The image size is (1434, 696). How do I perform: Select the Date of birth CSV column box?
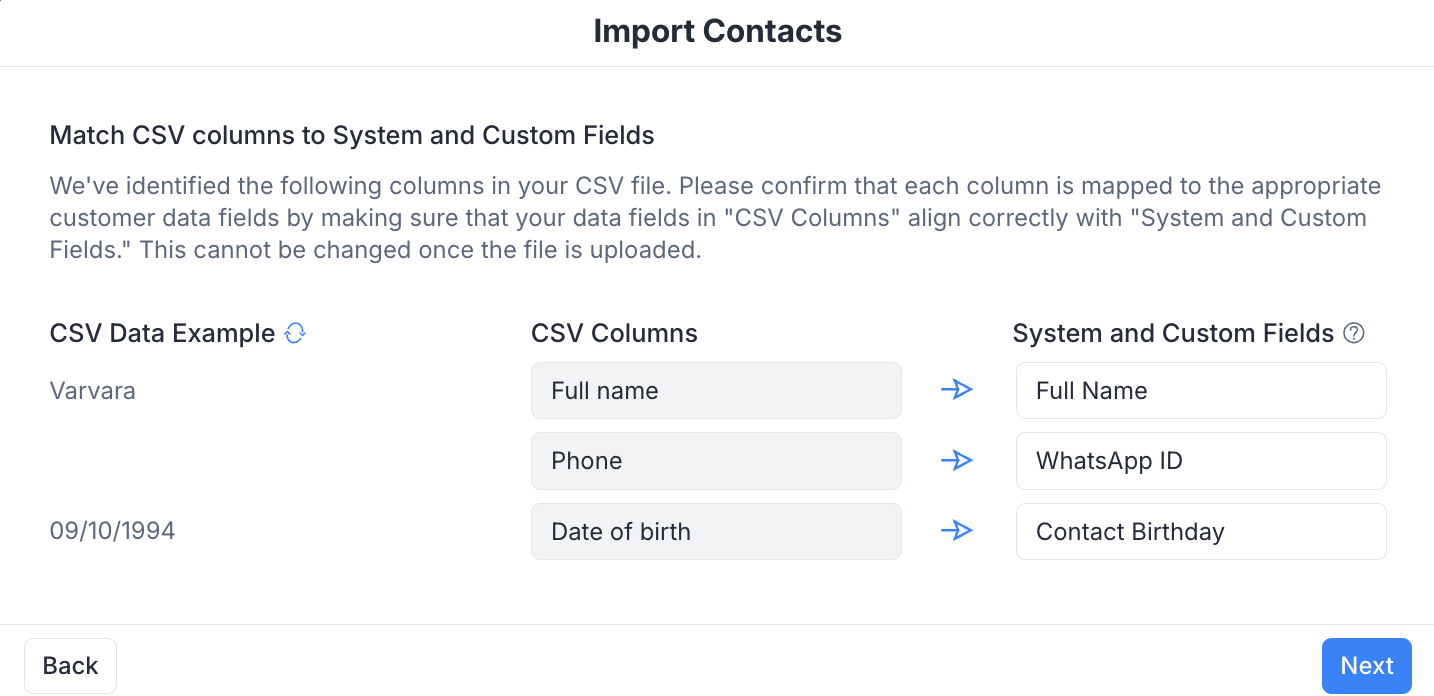pos(716,531)
